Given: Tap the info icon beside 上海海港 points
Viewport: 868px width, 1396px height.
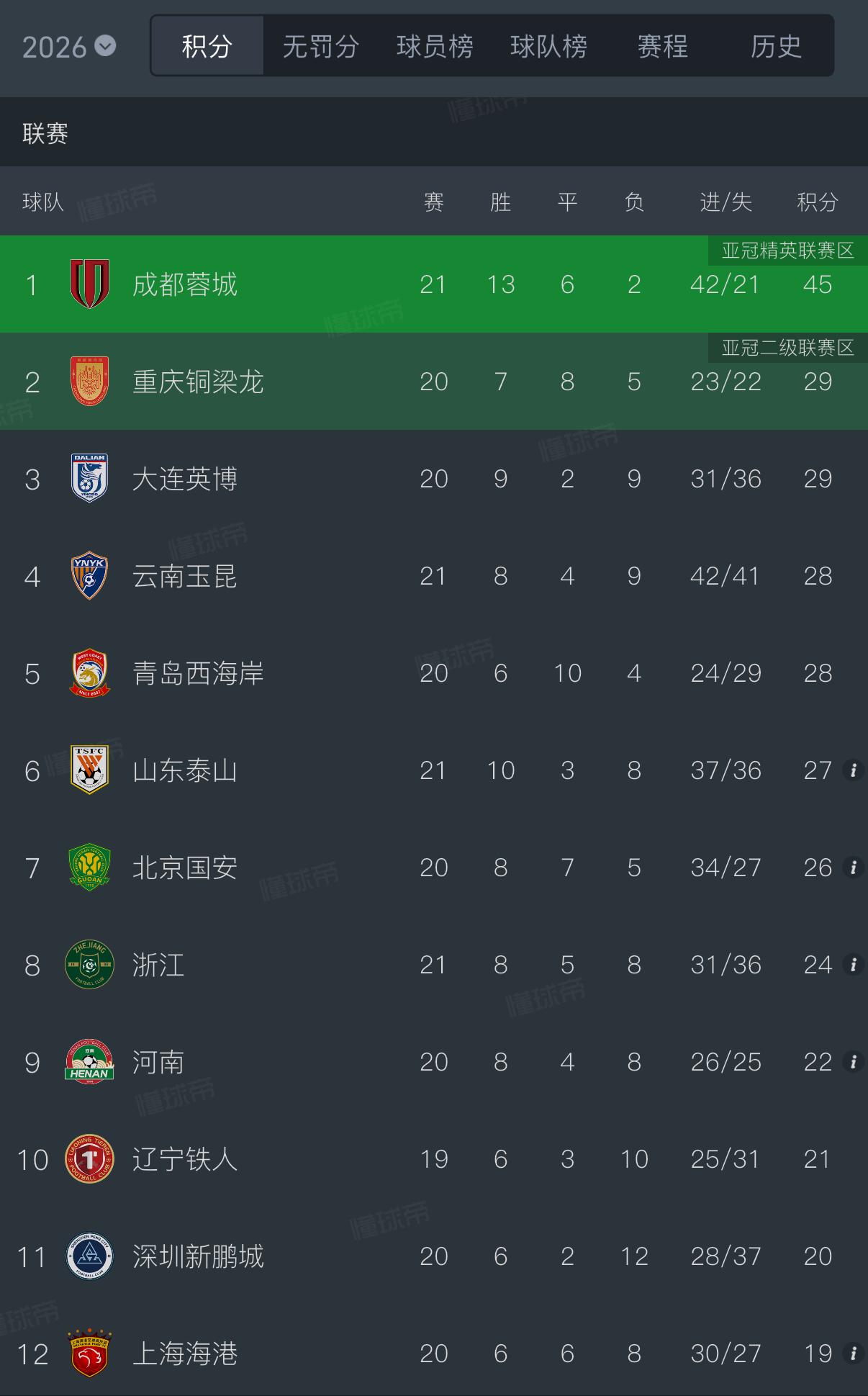Looking at the screenshot, I should pos(854,1354).
